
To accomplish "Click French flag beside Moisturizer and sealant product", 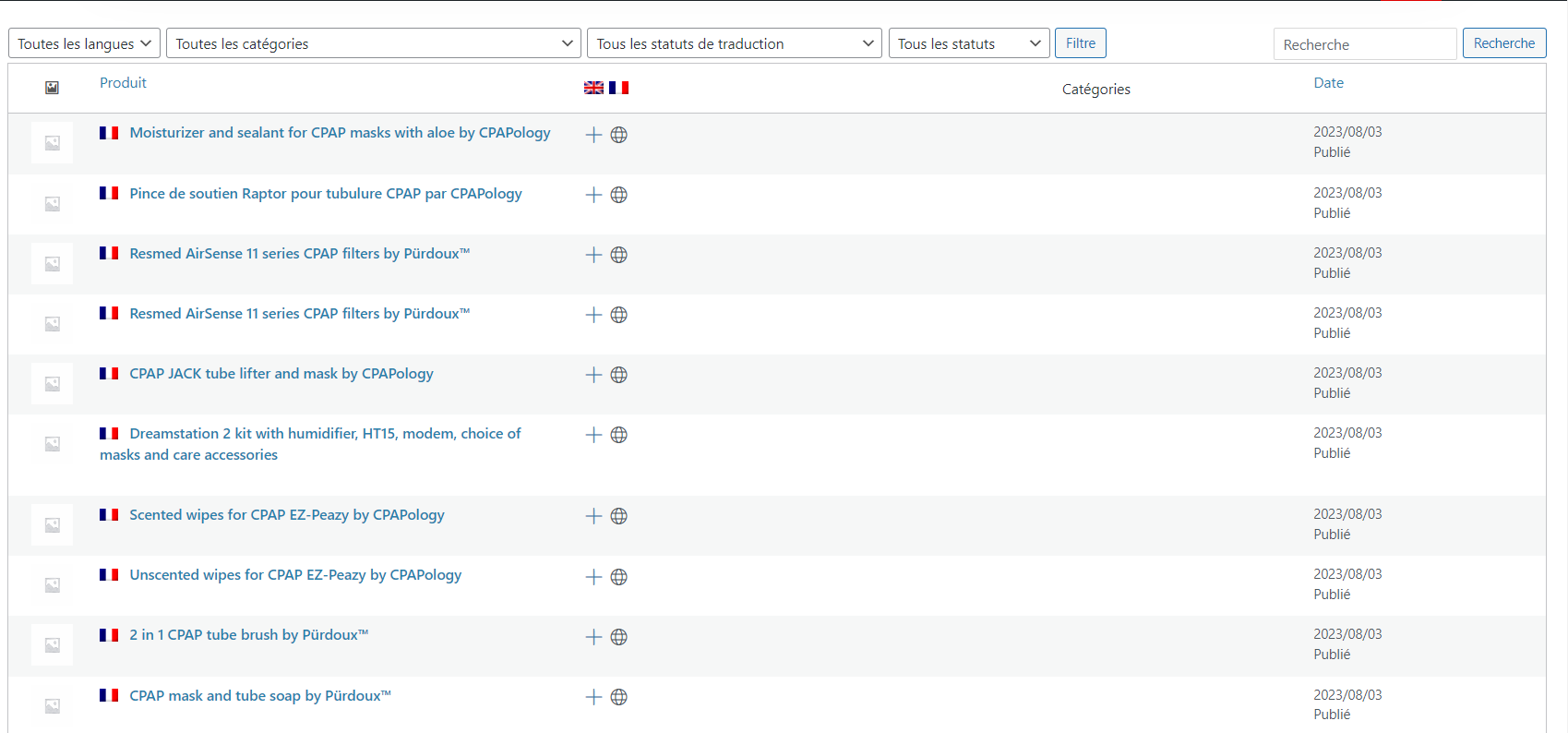I will [x=109, y=133].
